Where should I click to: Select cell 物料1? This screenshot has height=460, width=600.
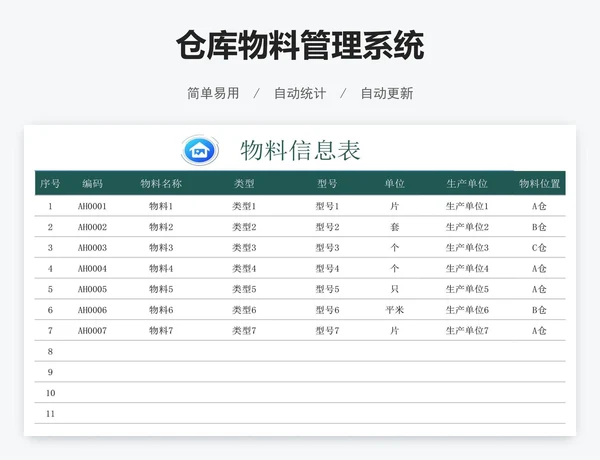(161, 206)
